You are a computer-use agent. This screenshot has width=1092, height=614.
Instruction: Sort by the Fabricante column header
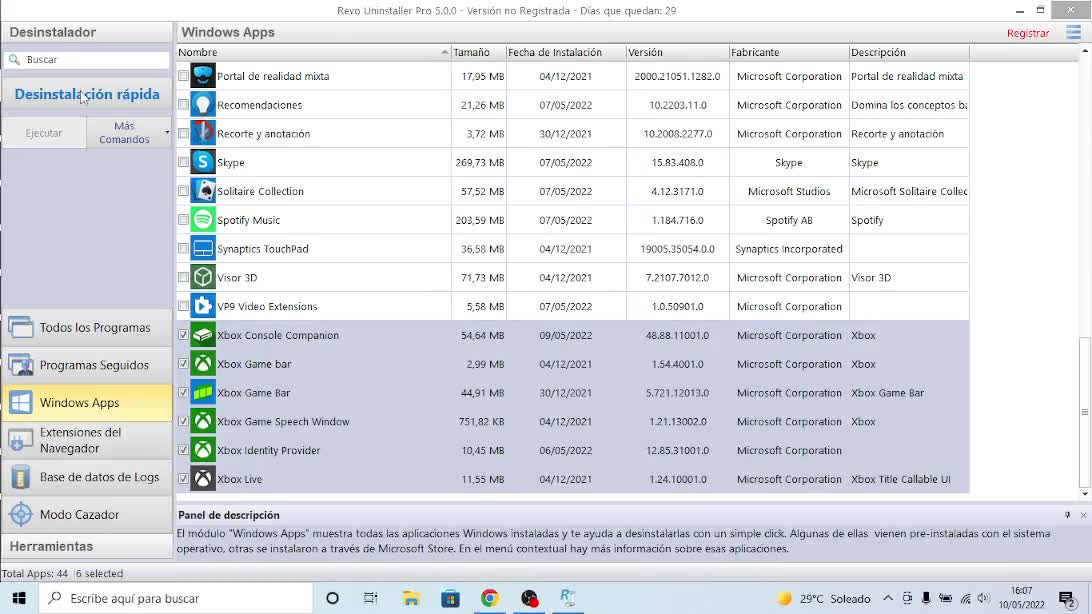[789, 52]
